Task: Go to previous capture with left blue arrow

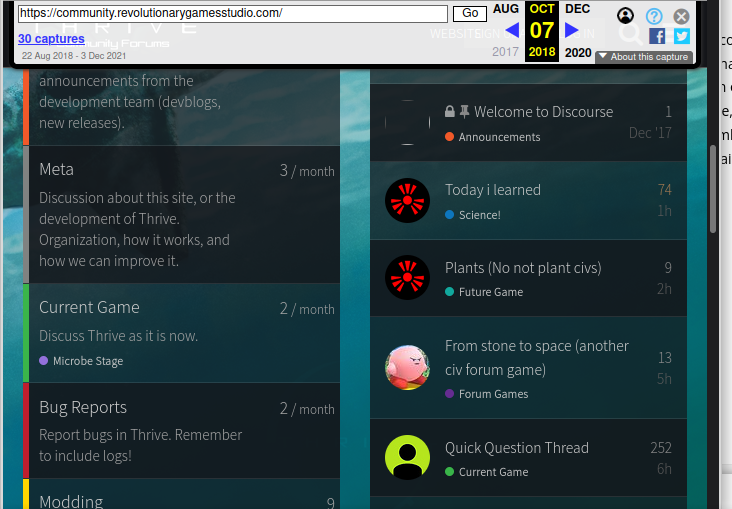Action: 512,30
